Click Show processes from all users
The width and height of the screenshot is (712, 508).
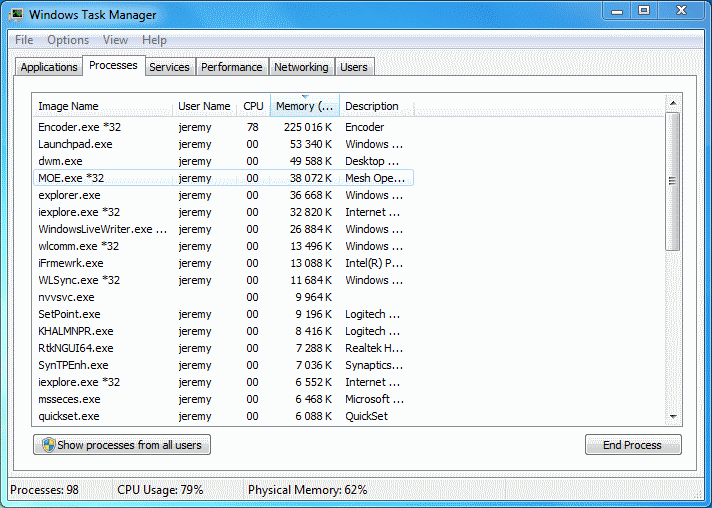click(x=122, y=445)
